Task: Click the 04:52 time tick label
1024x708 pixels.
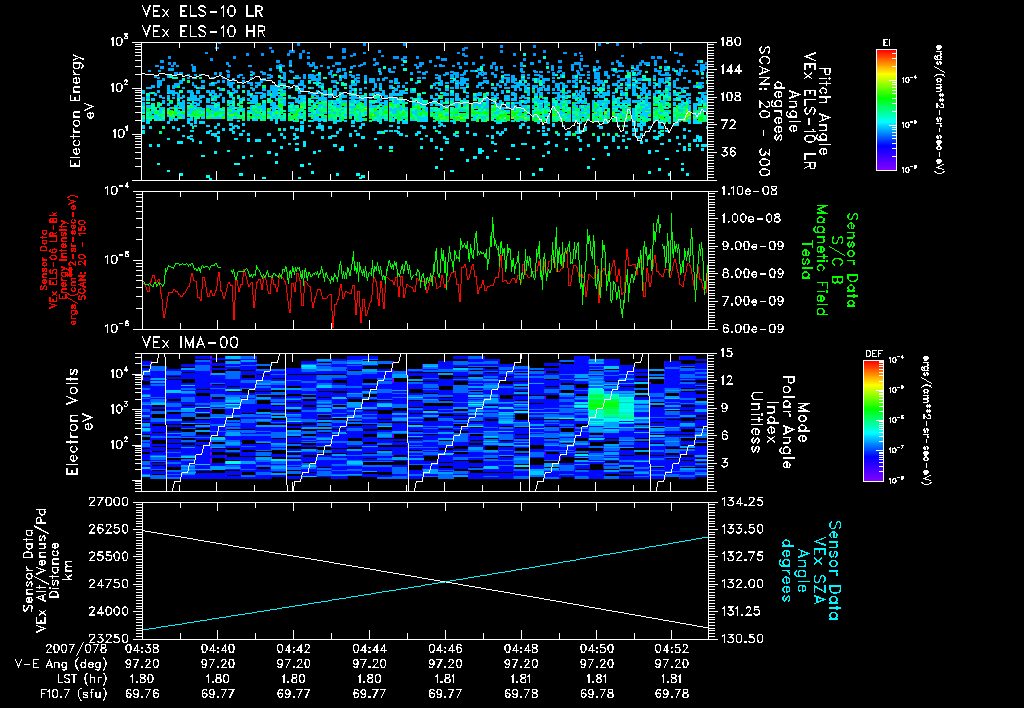Action: [x=671, y=649]
